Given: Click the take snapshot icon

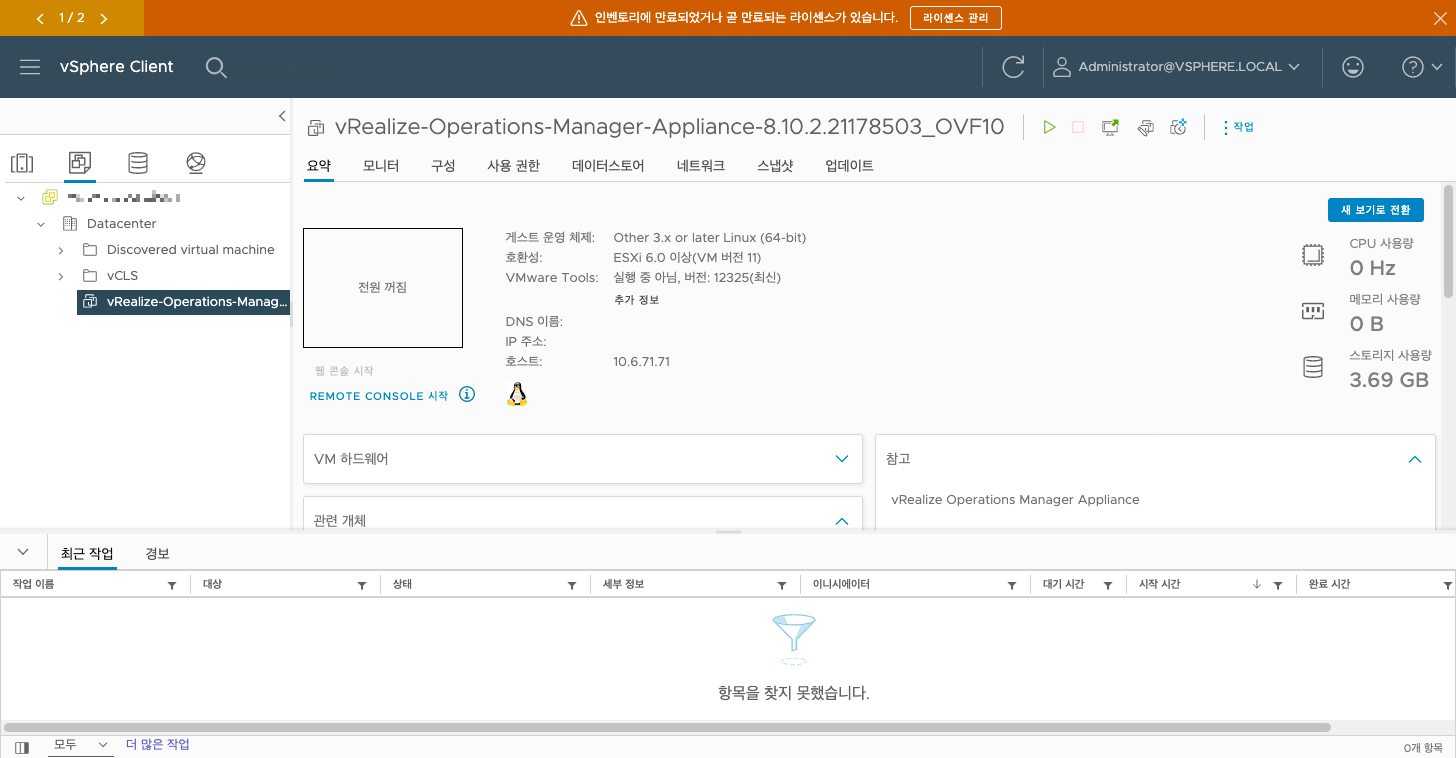Looking at the screenshot, I should click(x=1179, y=127).
